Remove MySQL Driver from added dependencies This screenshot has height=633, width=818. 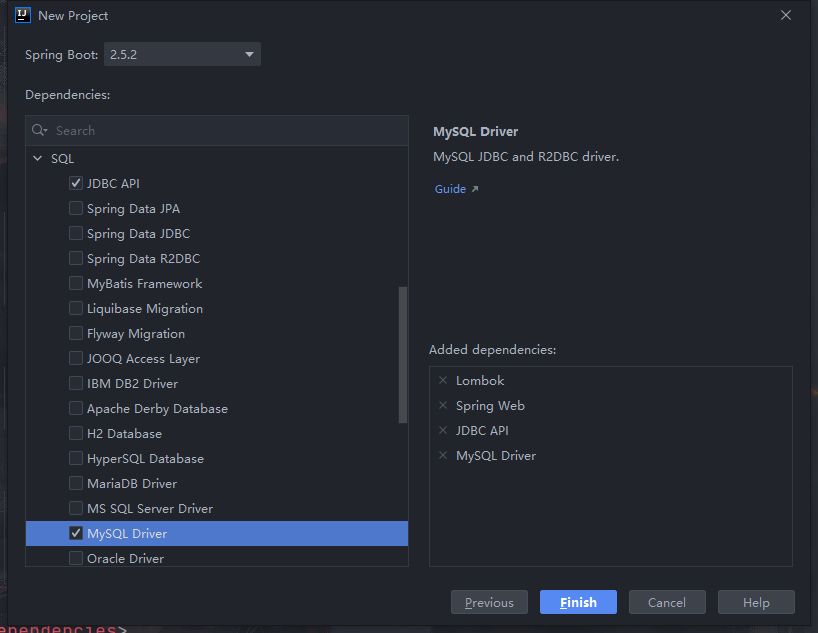pos(443,456)
